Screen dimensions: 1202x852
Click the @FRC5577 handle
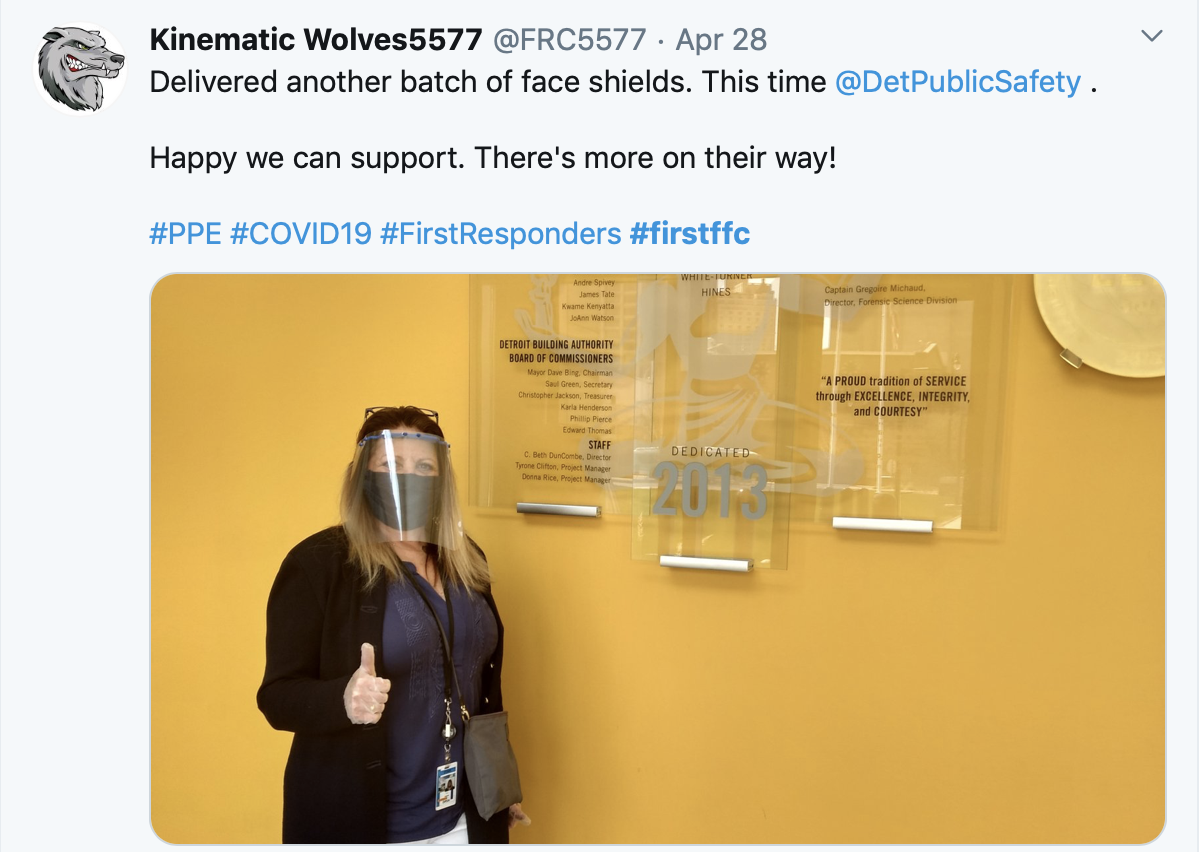tap(569, 40)
